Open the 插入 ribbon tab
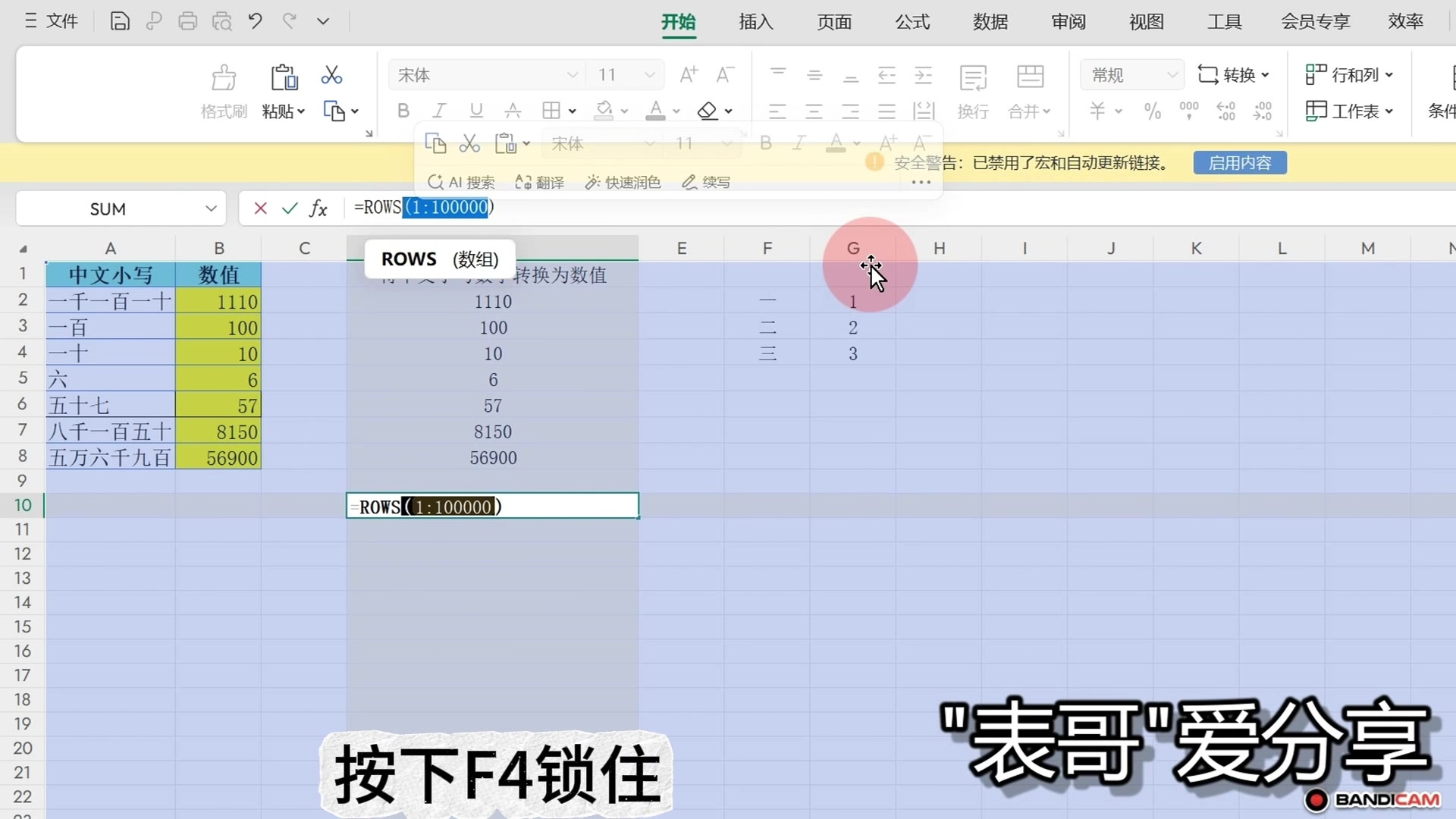The width and height of the screenshot is (1456, 819). [x=755, y=22]
